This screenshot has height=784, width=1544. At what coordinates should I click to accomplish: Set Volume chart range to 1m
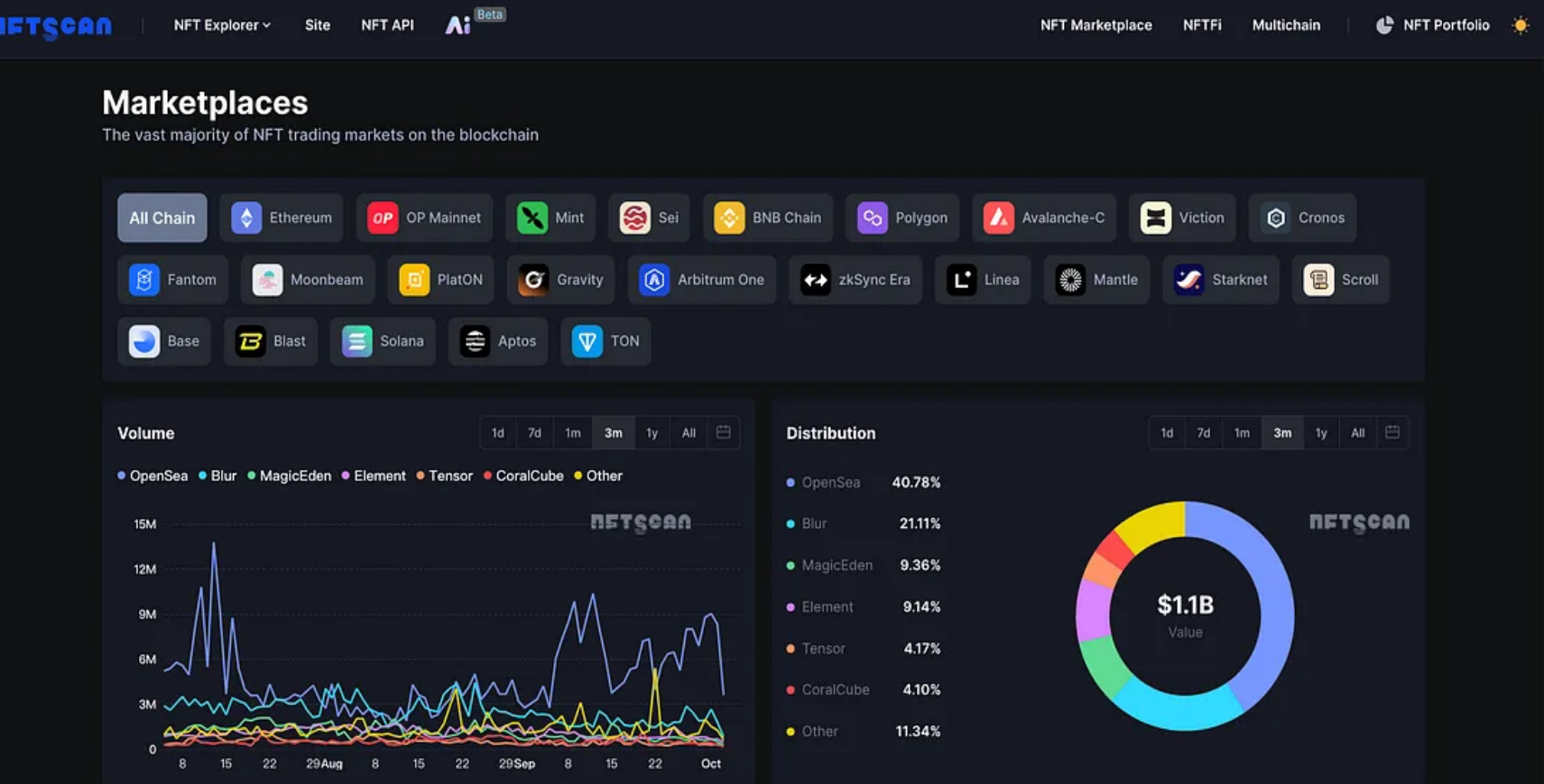pos(572,433)
